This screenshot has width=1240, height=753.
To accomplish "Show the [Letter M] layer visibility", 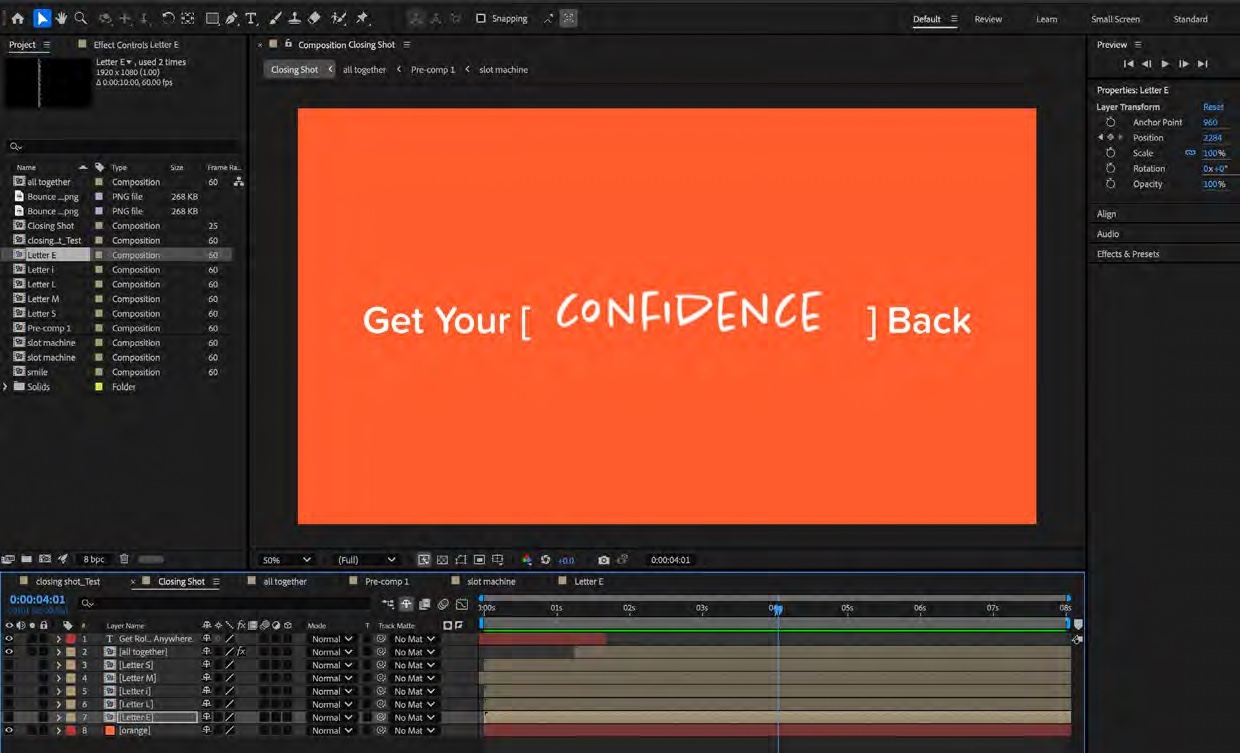I will [x=9, y=678].
